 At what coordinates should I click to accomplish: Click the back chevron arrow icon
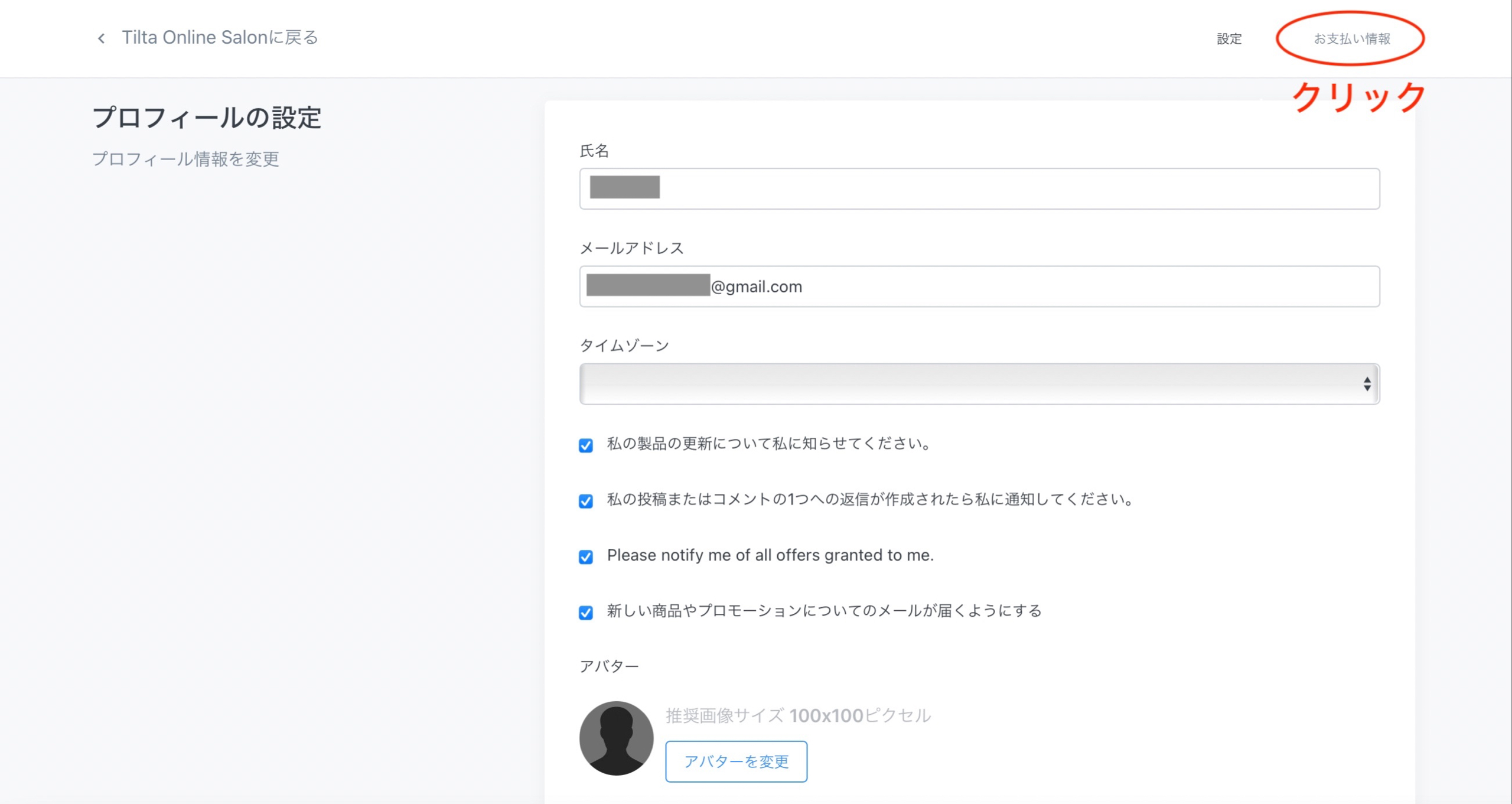coord(101,38)
